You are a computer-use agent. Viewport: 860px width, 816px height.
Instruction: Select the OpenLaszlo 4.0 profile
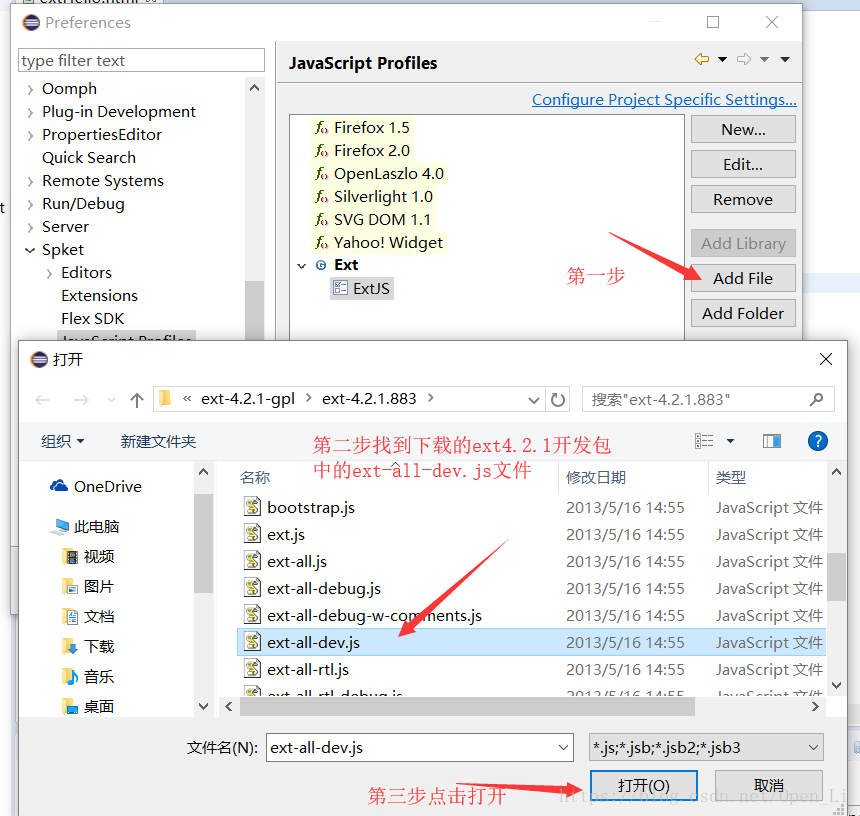point(379,173)
